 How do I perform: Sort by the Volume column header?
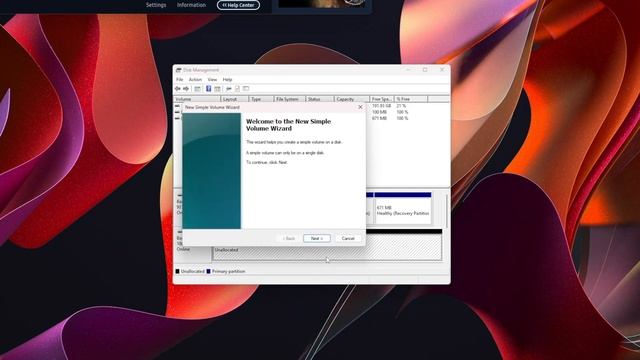coord(197,99)
